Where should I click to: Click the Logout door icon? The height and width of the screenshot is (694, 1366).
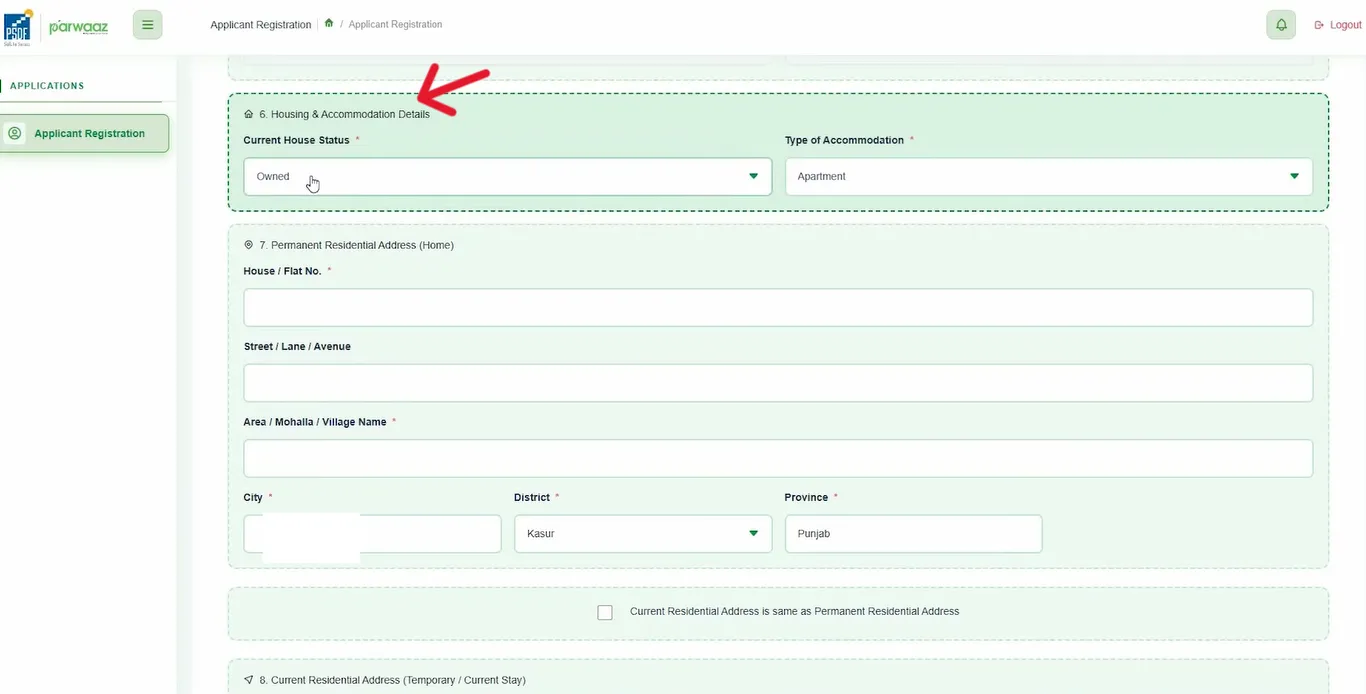pos(1319,25)
